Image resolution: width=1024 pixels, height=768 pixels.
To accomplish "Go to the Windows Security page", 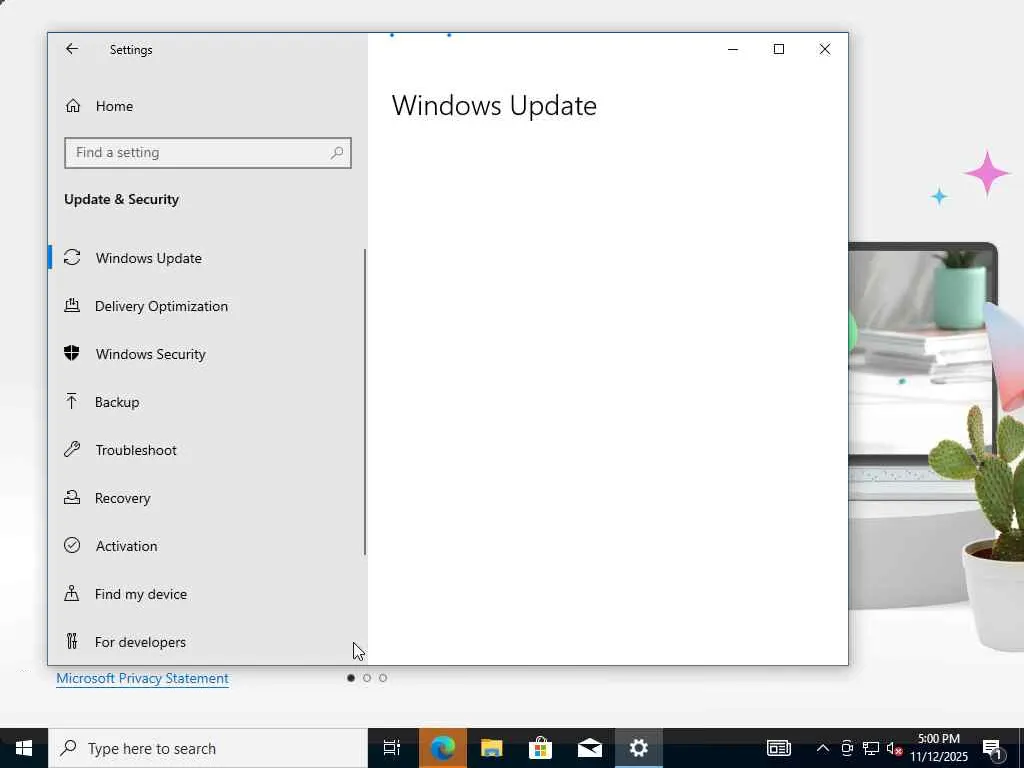I will 207,354.
